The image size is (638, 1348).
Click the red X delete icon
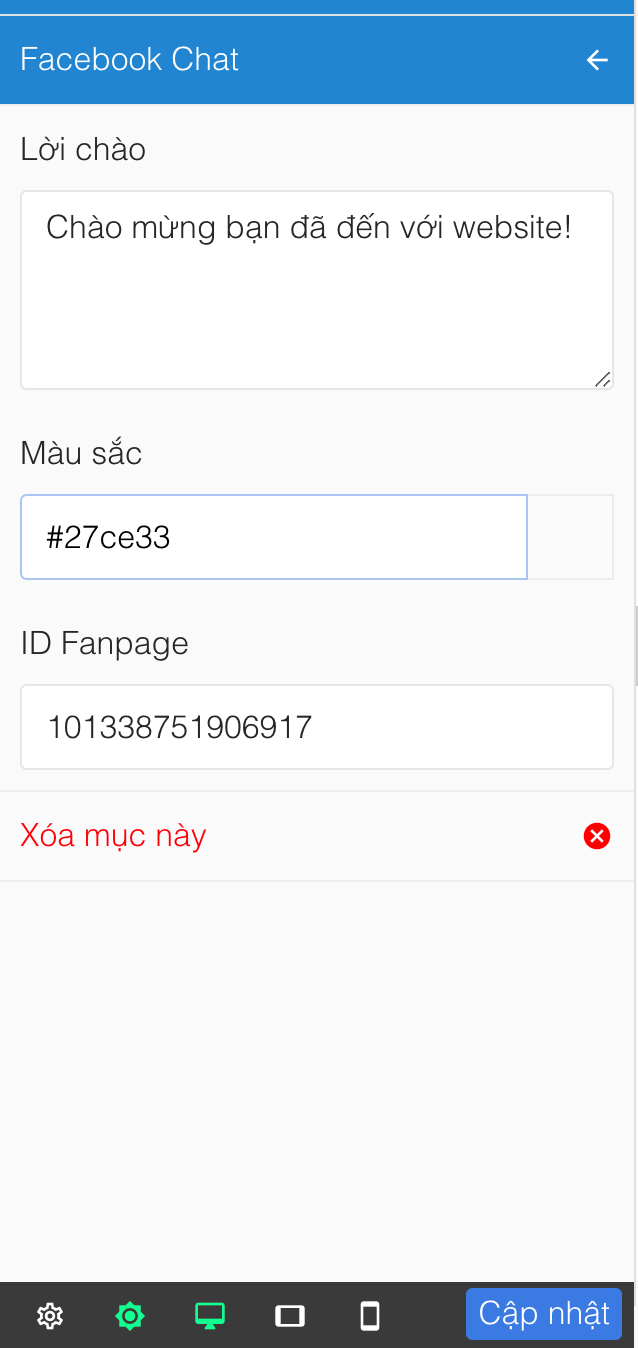pyautogui.click(x=597, y=836)
